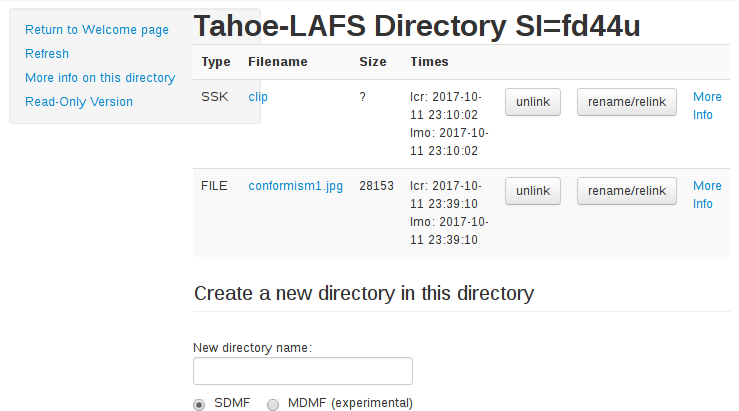View More Info for conformism1.jpg

tap(706, 195)
